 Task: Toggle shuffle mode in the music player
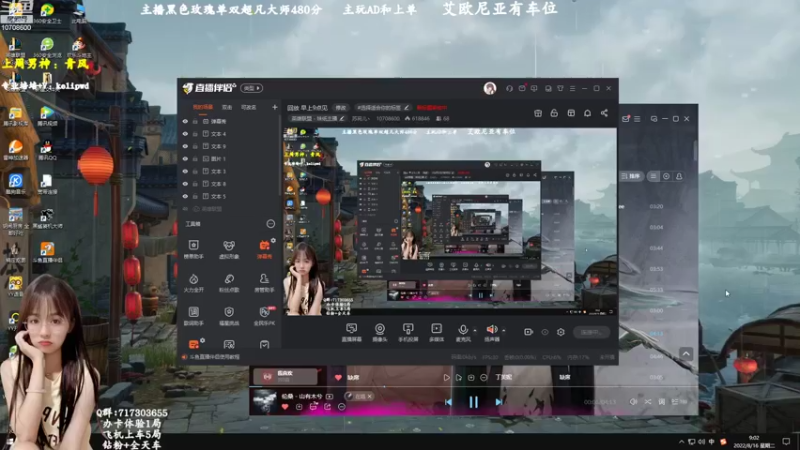point(647,402)
